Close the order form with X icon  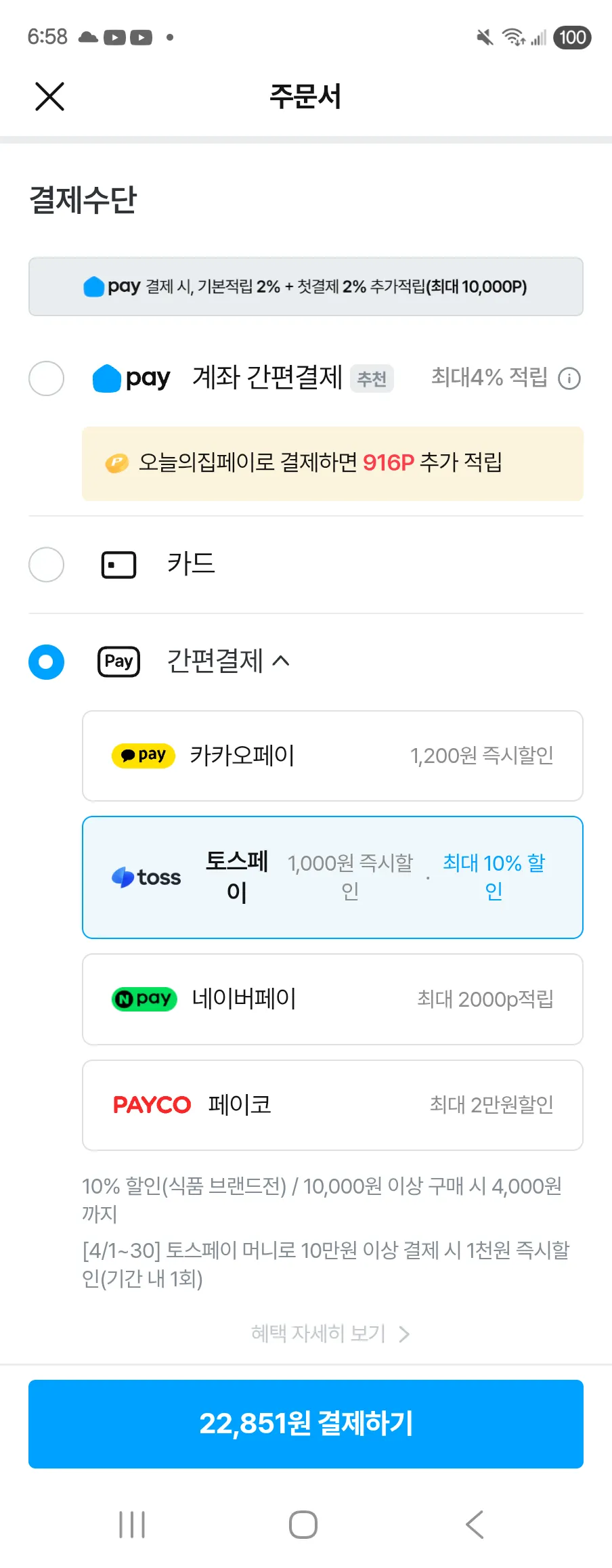click(49, 96)
